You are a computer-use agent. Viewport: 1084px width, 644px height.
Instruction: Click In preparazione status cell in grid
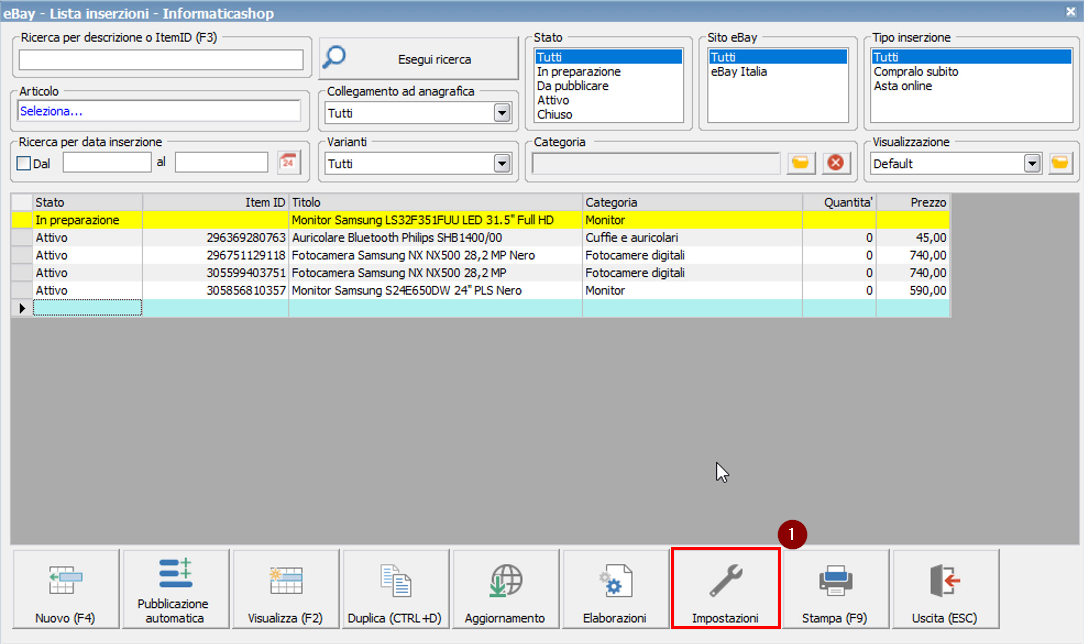[x=88, y=220]
